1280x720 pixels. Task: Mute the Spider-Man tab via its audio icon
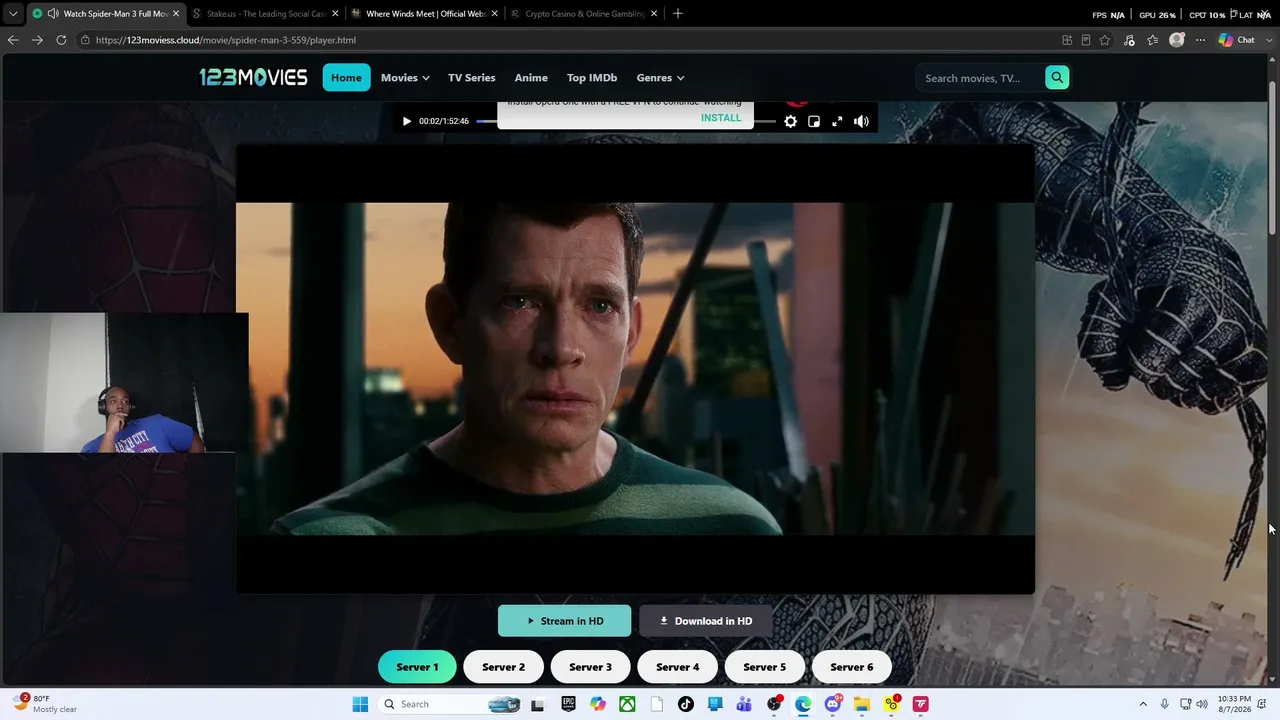click(52, 14)
